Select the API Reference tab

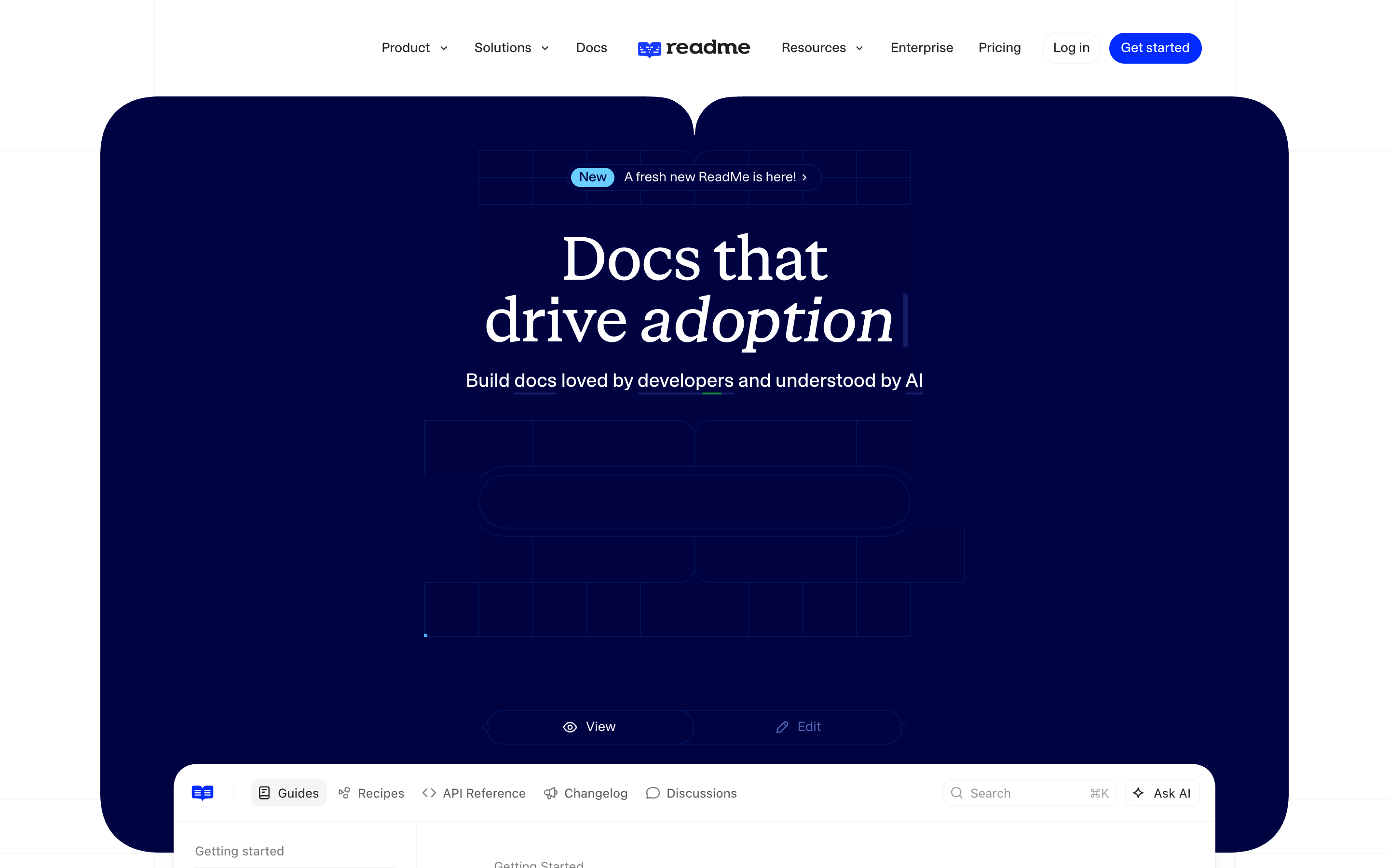474,793
